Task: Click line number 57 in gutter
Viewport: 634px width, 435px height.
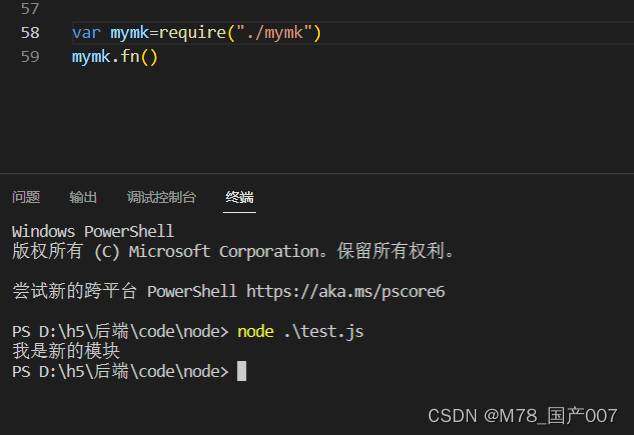Action: point(30,8)
